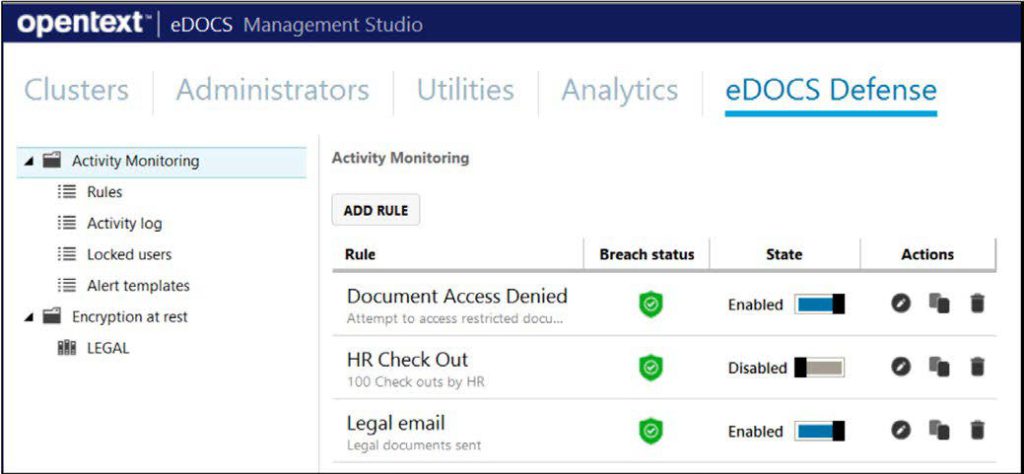Click the Enabled label for Legal email

click(756, 432)
